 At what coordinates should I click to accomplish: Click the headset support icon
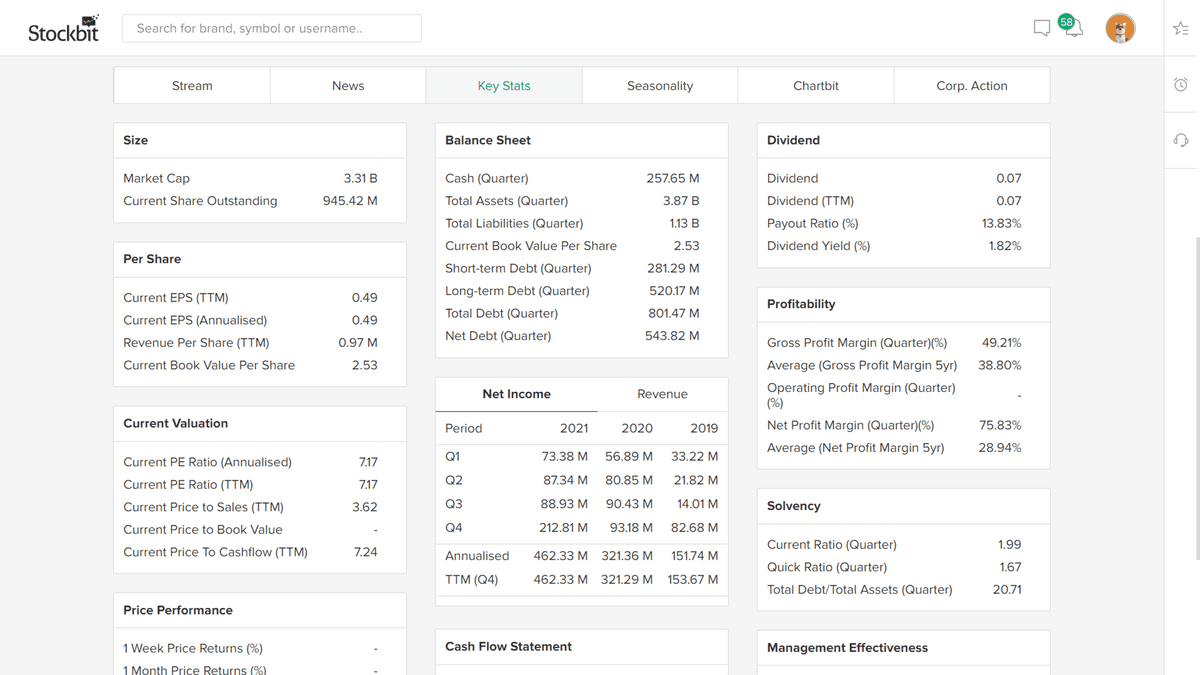[x=1181, y=140]
